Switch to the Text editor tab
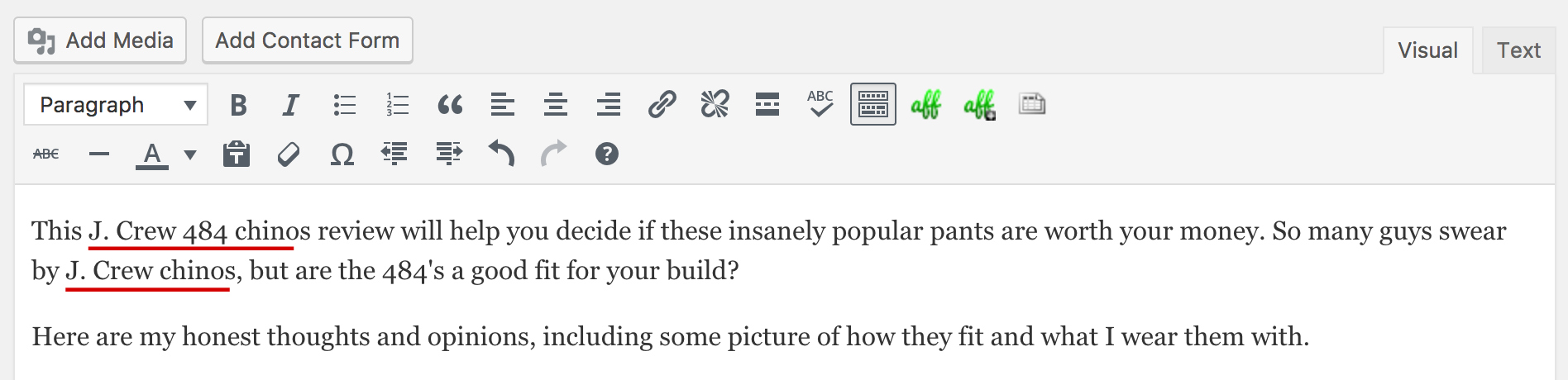The image size is (1568, 380). pos(1518,50)
